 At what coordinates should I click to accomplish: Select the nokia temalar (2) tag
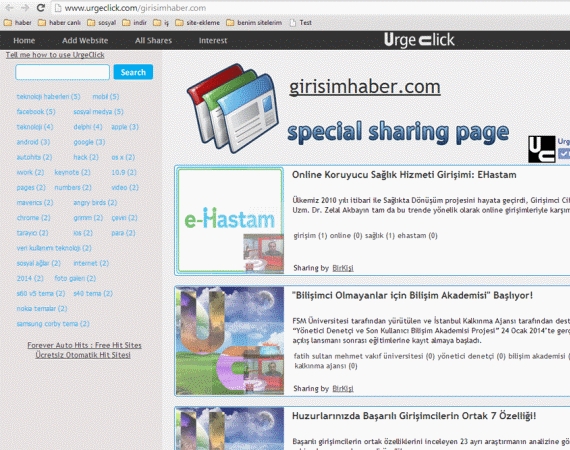point(42,308)
